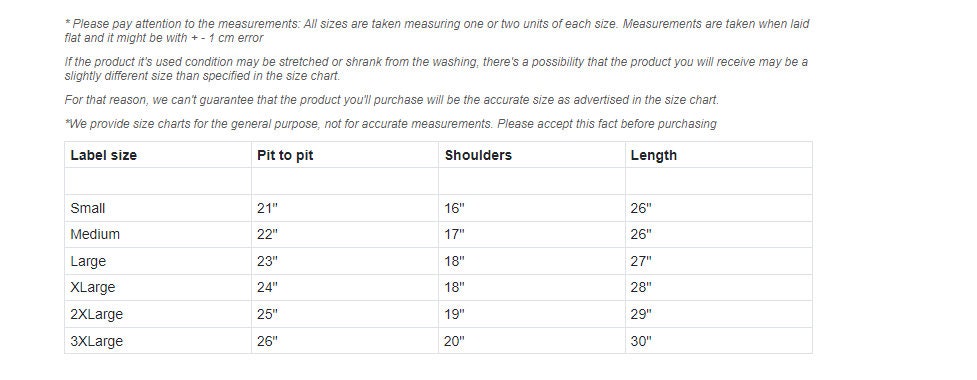The height and width of the screenshot is (380, 977).
Task: Select the Medium size row label
Action: click(95, 234)
